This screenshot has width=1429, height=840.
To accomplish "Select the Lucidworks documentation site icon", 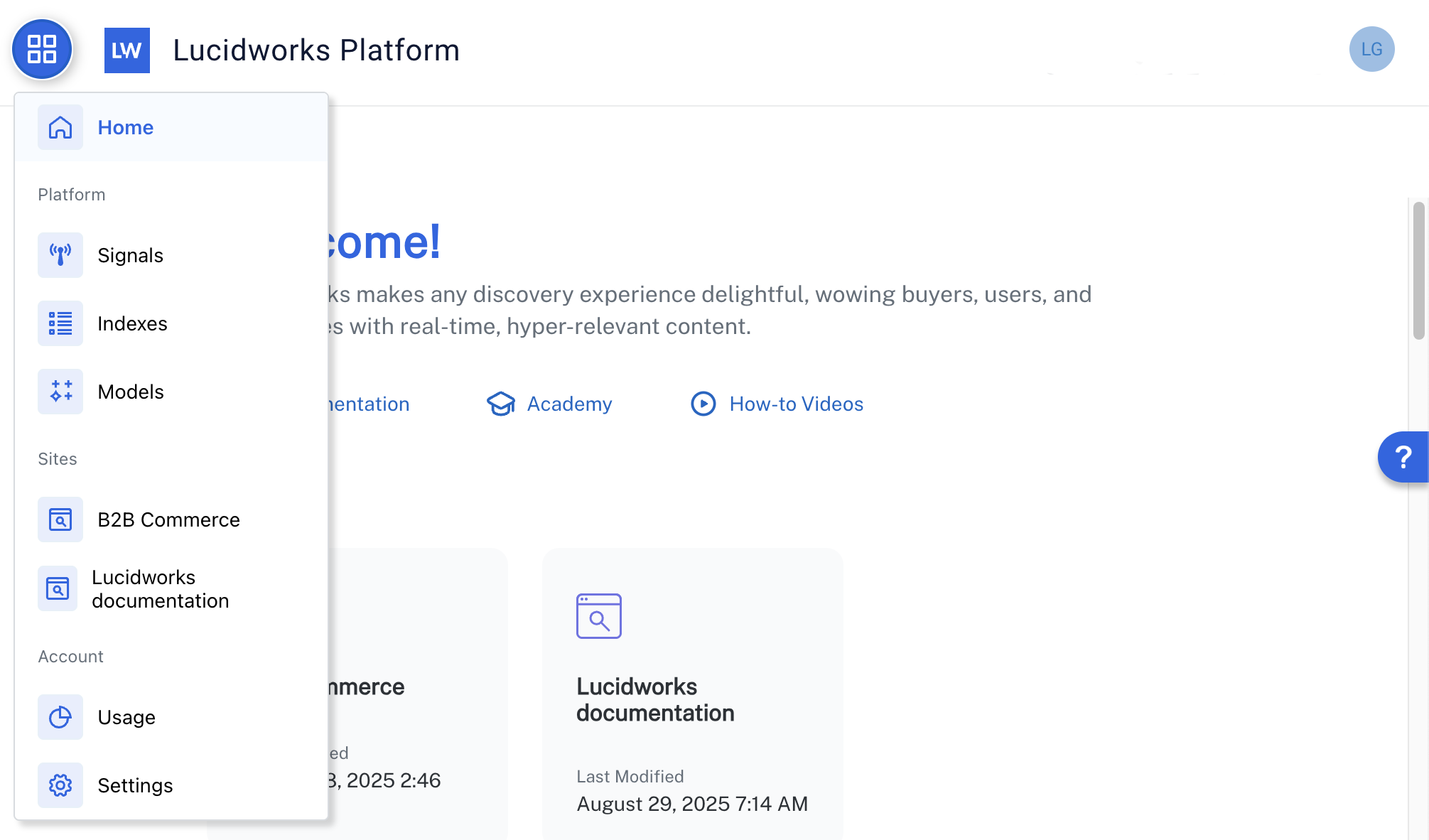I will (58, 588).
